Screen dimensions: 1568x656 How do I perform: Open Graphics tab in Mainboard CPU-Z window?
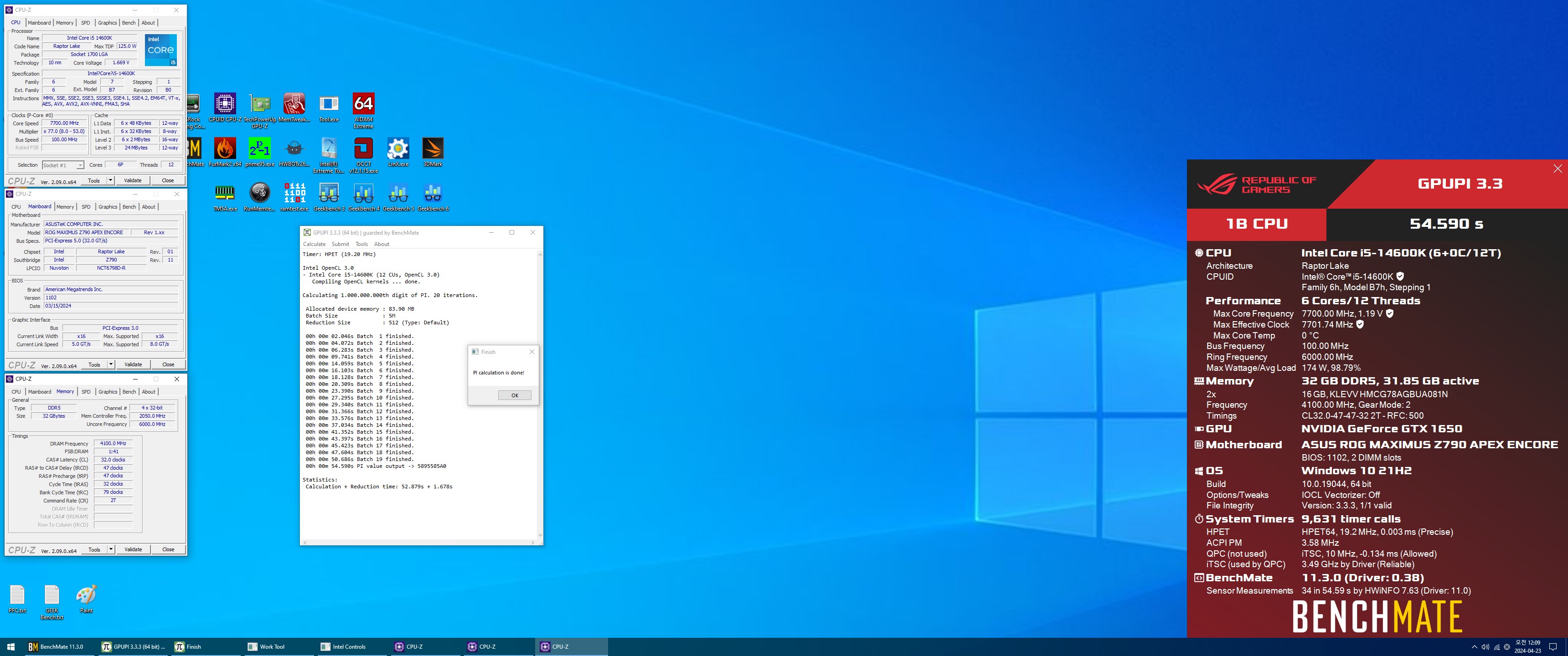(x=108, y=207)
